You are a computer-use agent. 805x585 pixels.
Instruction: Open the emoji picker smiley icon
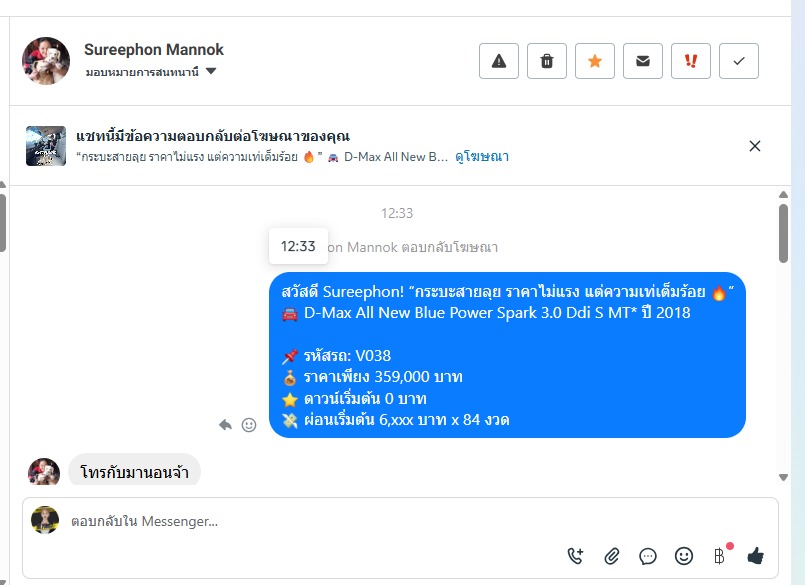(x=684, y=556)
